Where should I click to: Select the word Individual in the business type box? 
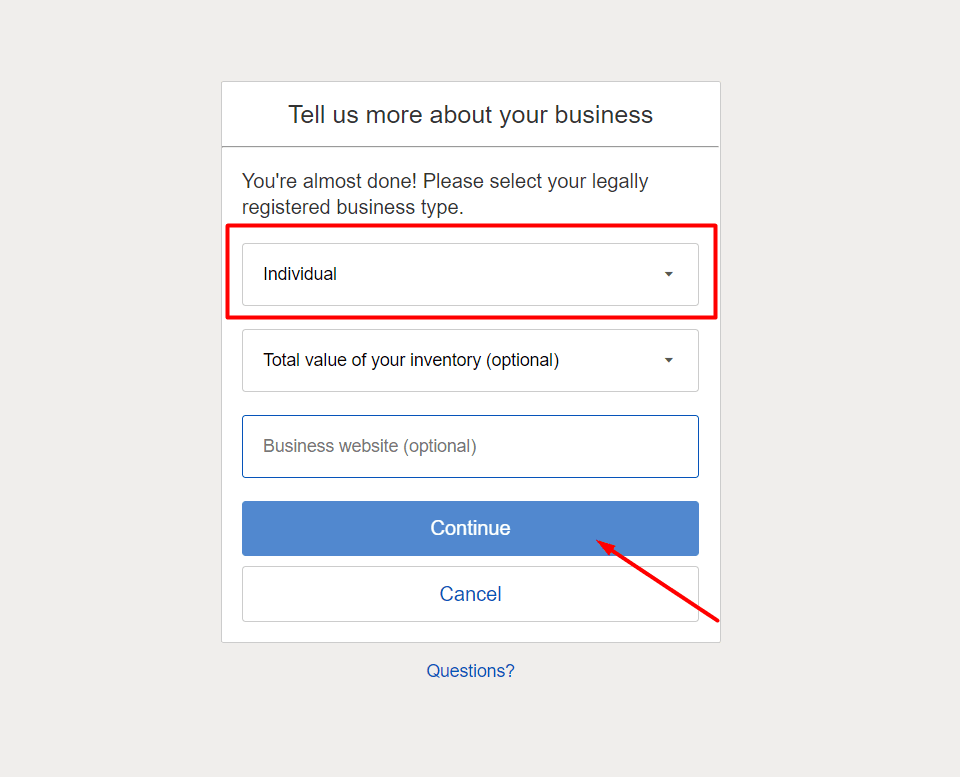pyautogui.click(x=300, y=274)
